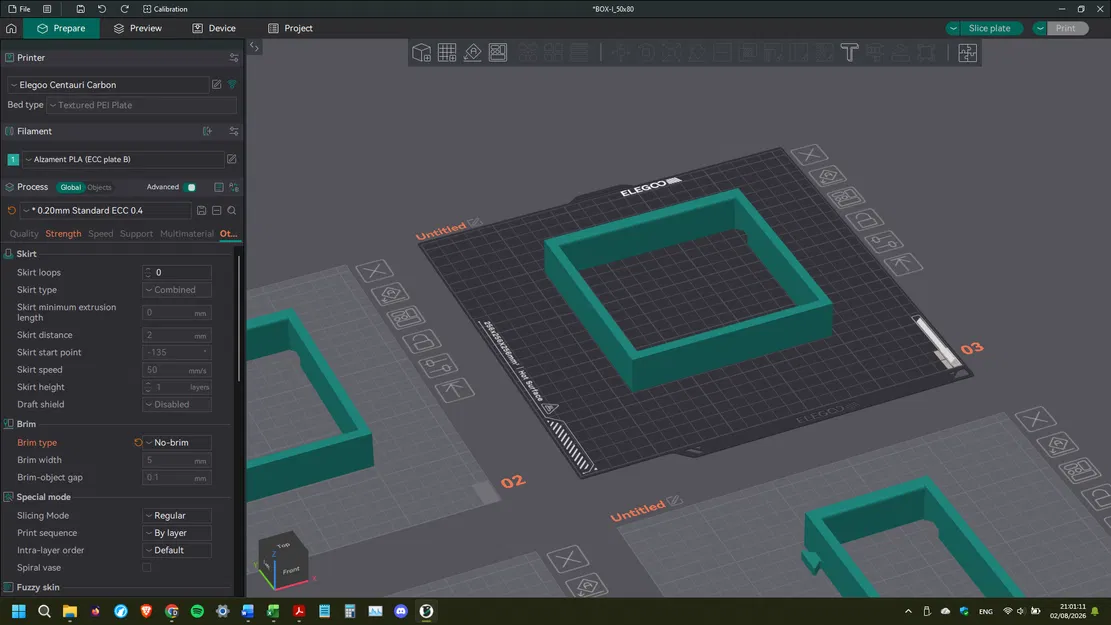This screenshot has width=1111, height=625.
Task: Open the Bed type dropdown
Action: 141,105
